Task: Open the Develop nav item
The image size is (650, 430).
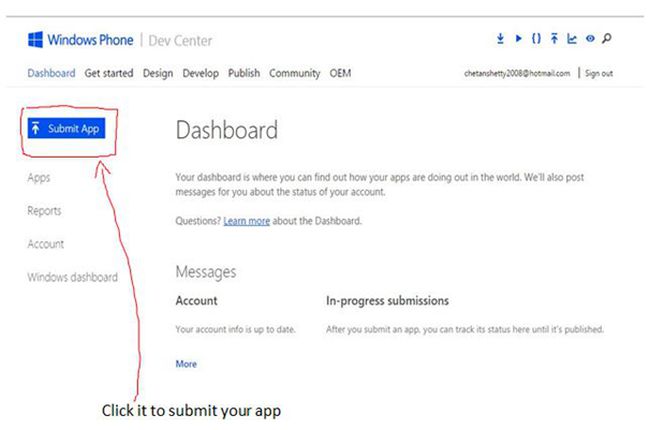Action: (201, 73)
